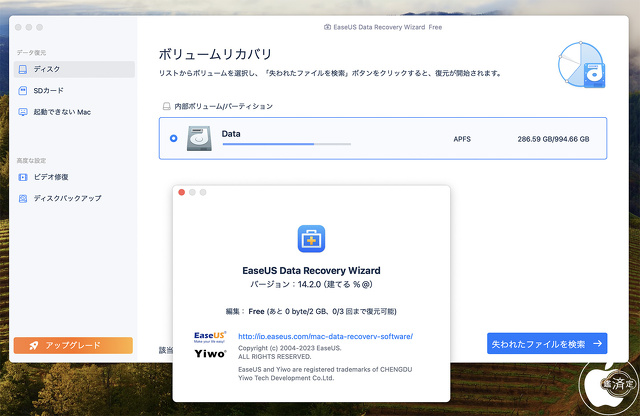Viewport: 640px width, 416px height.
Task: Switch to ディスクバックアップ in sidebar
Action: (67, 198)
